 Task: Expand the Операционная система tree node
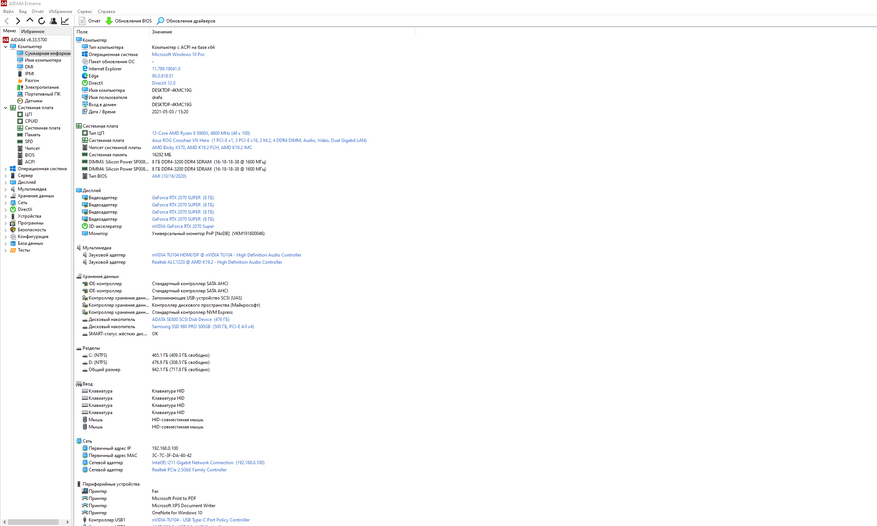6,168
